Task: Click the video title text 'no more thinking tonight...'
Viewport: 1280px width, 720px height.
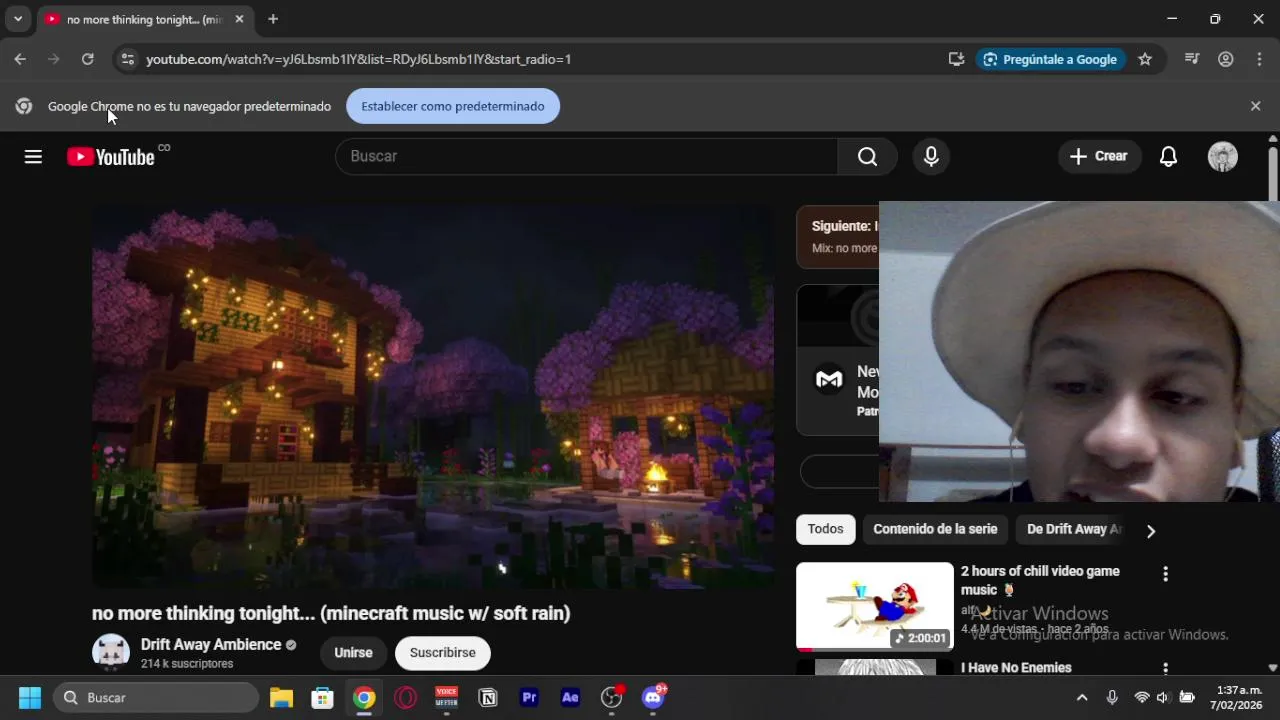Action: [x=331, y=613]
